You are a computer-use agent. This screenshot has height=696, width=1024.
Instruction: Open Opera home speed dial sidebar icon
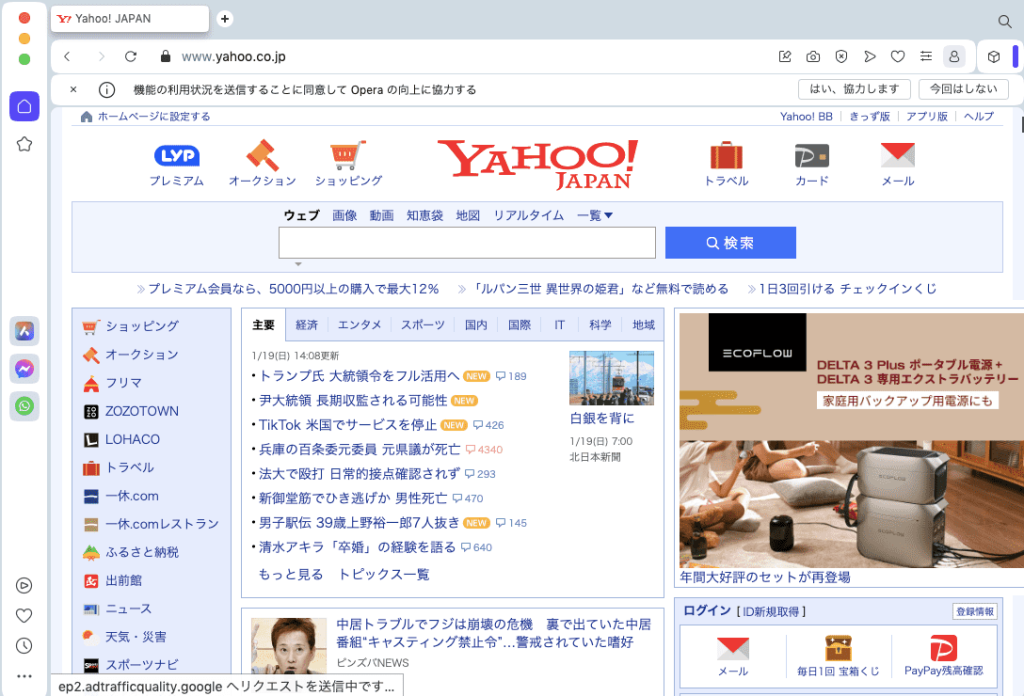[x=24, y=106]
